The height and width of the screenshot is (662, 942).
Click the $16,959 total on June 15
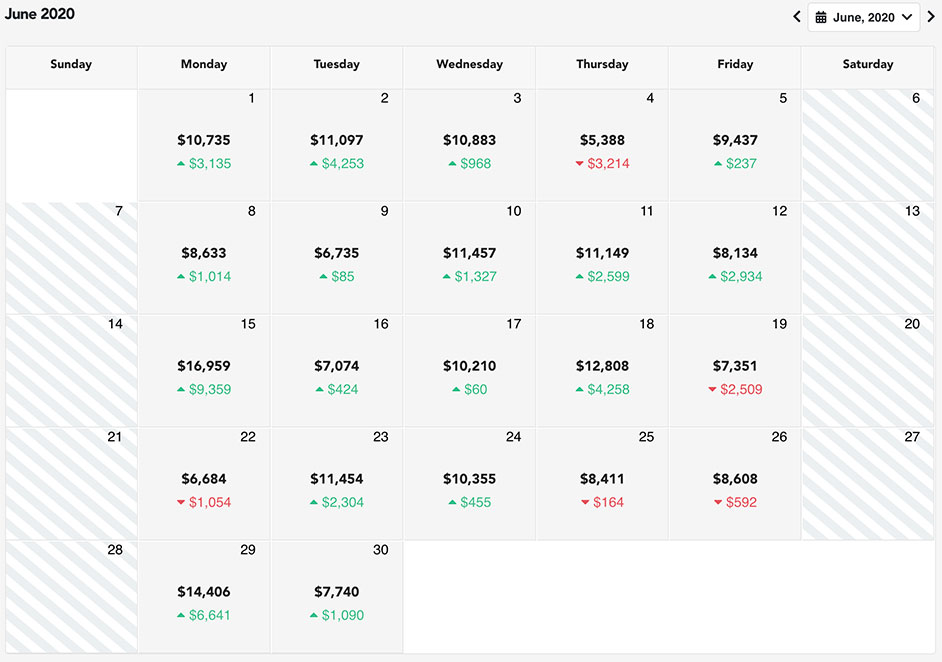204,366
